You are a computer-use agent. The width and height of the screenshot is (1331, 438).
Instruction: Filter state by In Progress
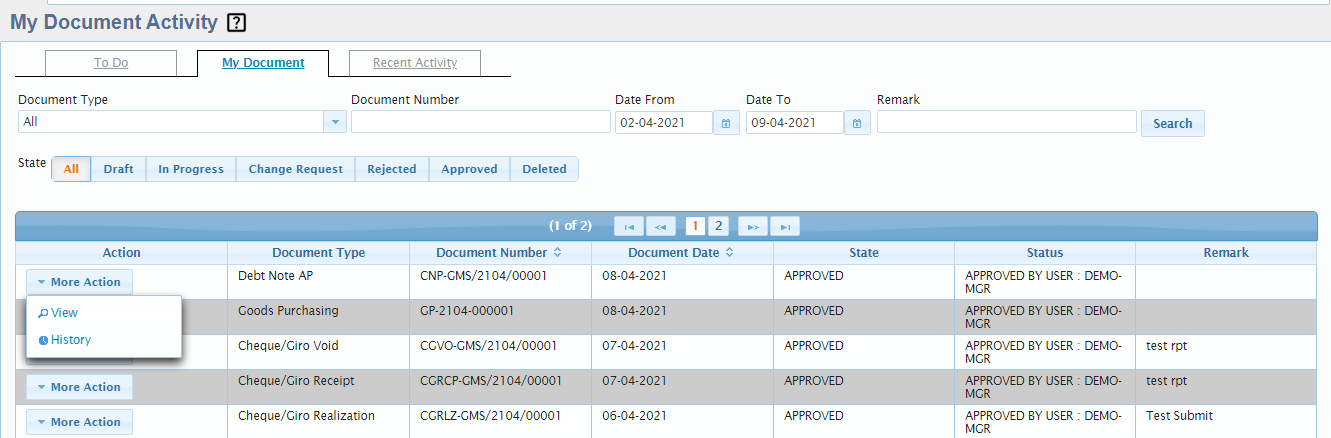click(x=191, y=169)
